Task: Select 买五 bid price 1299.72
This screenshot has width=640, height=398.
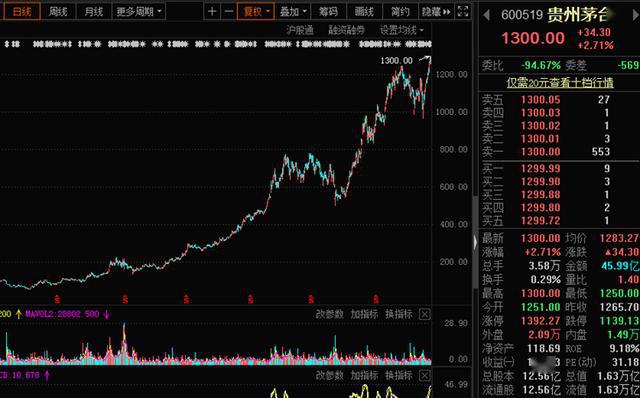Action: [x=541, y=220]
